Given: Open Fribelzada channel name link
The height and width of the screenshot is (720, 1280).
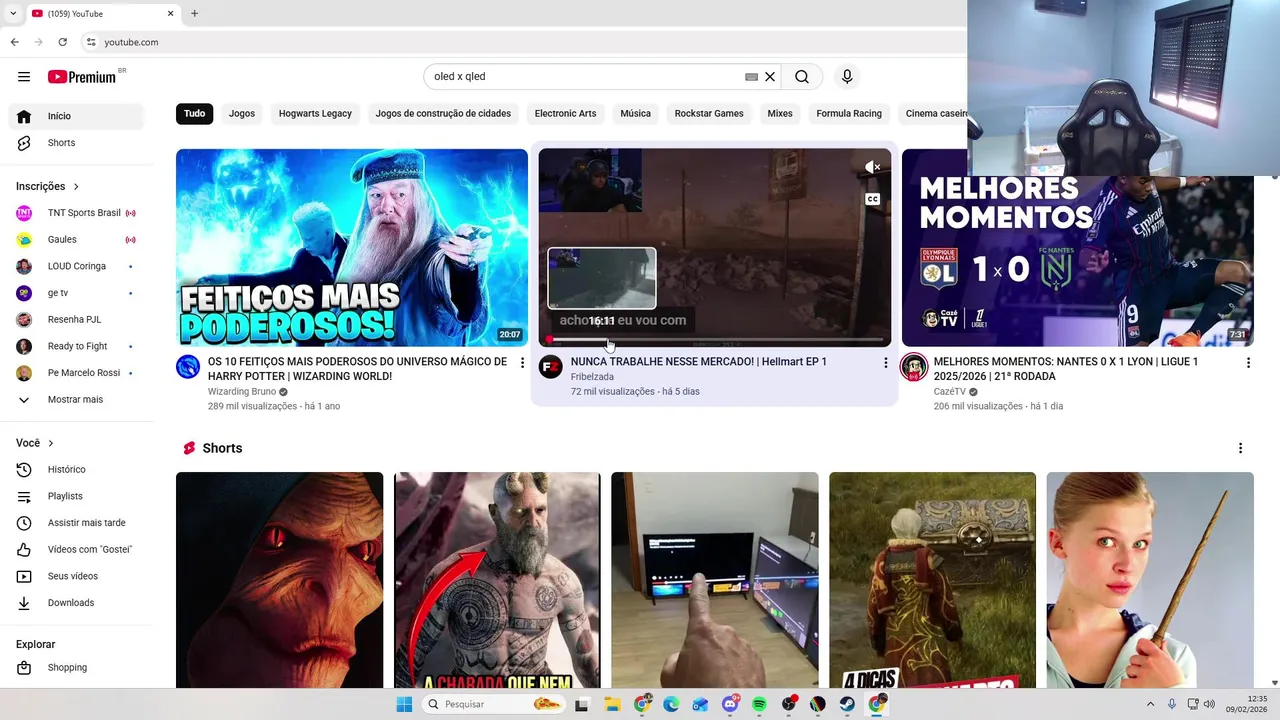Looking at the screenshot, I should [592, 377].
